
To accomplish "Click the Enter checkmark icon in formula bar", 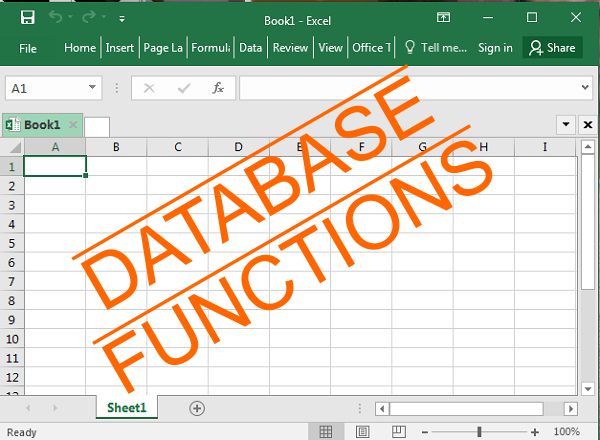I will [x=184, y=88].
